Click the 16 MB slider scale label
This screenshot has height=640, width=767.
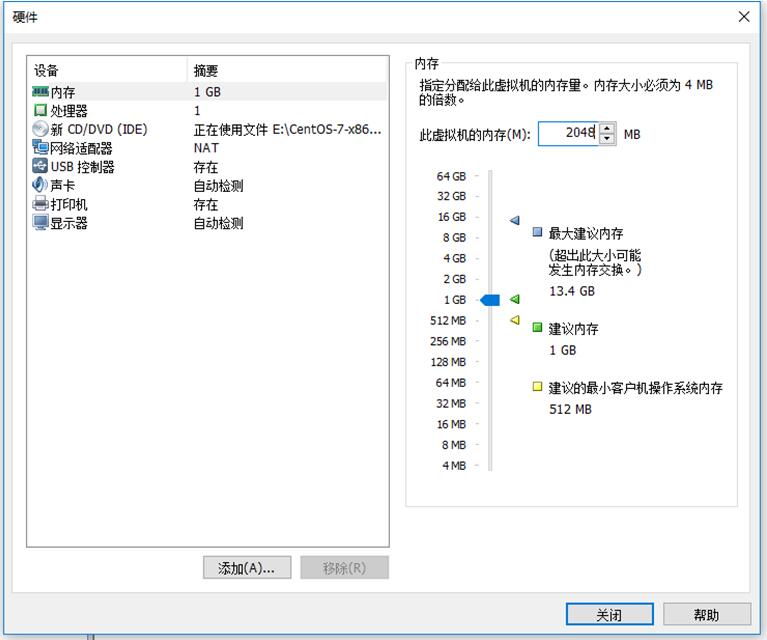(451, 424)
